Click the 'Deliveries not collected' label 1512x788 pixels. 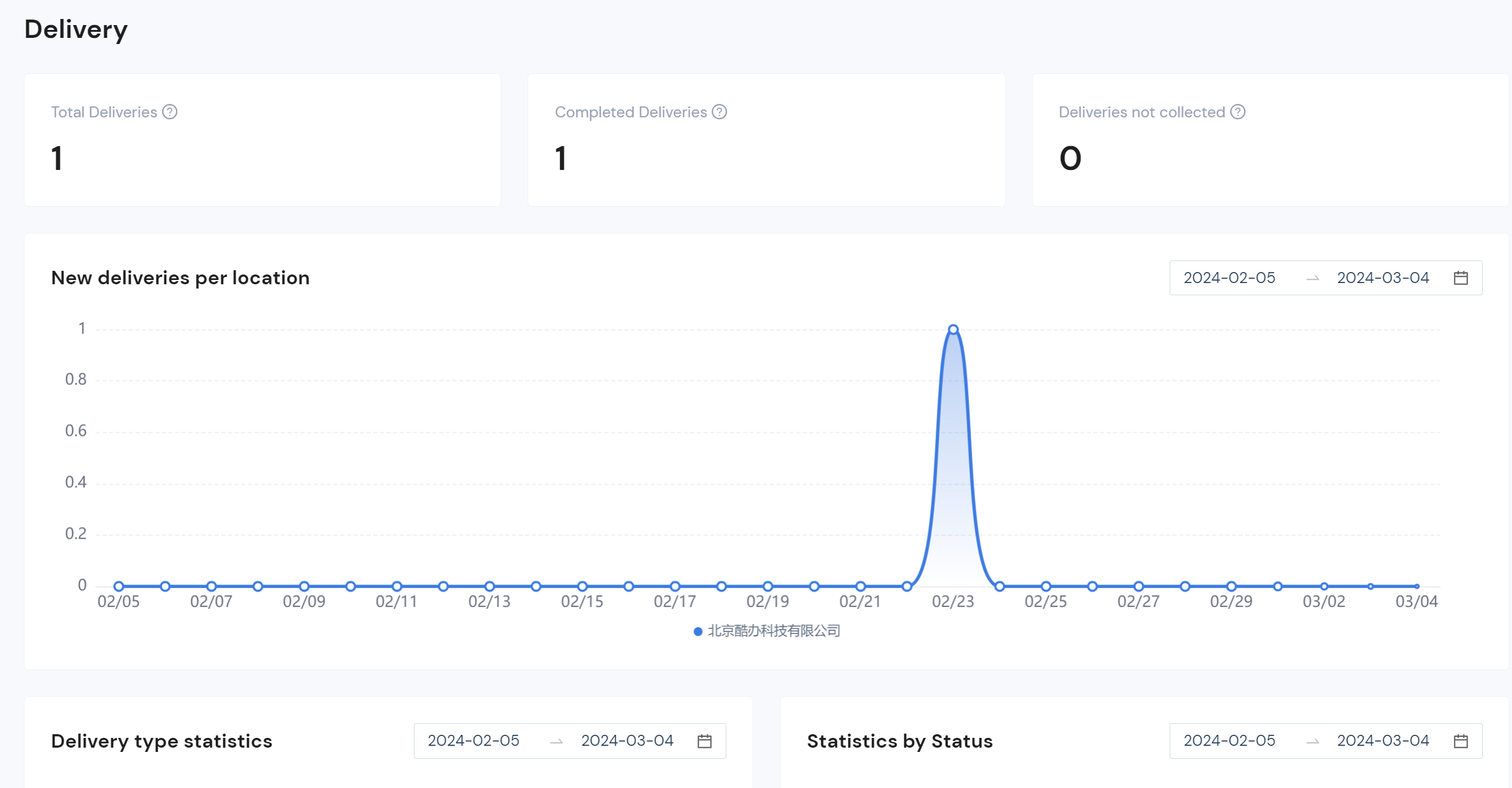(1142, 112)
